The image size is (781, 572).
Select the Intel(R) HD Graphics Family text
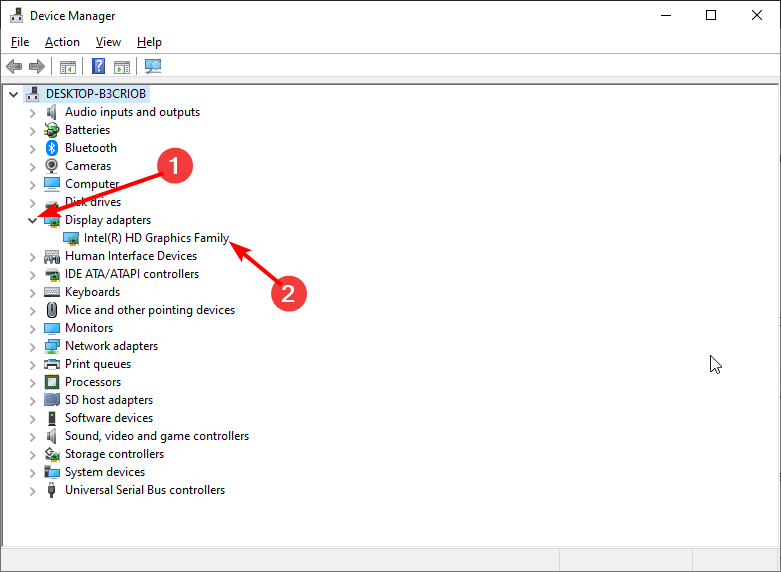(156, 238)
